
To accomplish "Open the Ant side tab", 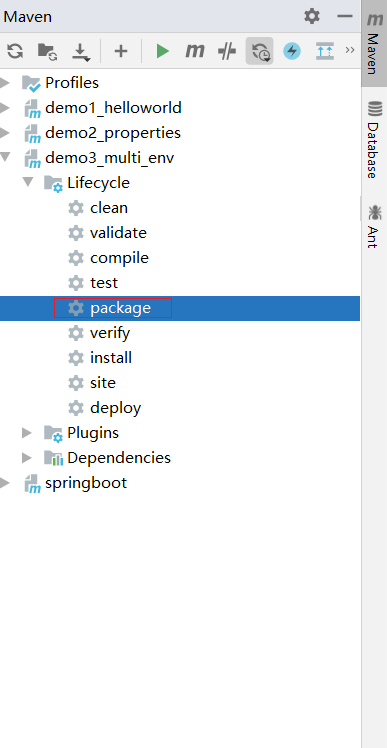I will (x=374, y=226).
